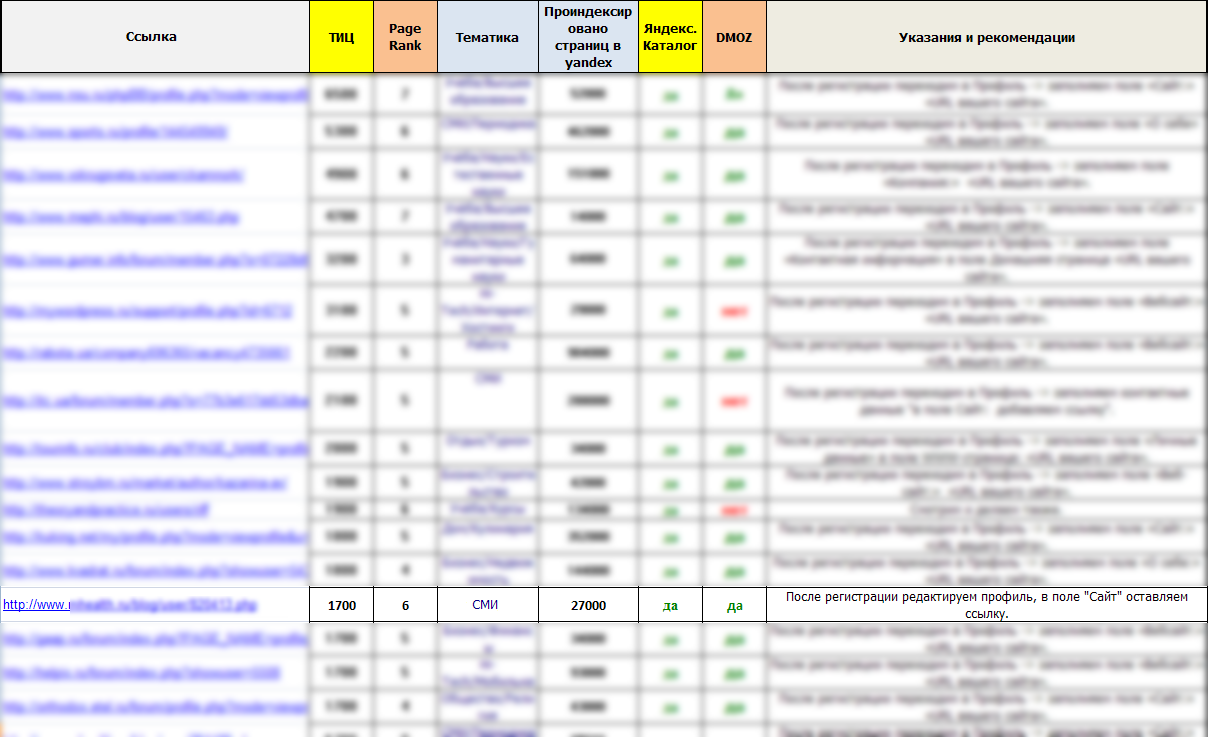
Task: Click Page Rank value 6 in the unblurred row
Action: tap(405, 605)
